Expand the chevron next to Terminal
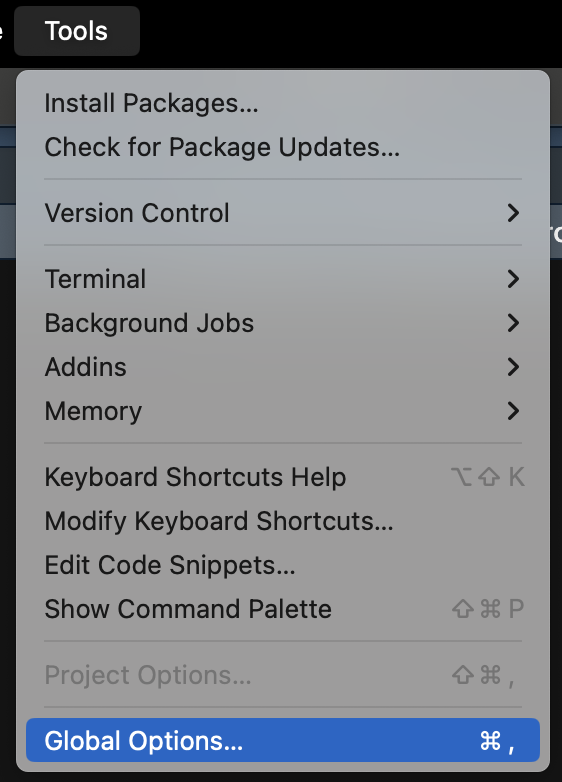The width and height of the screenshot is (562, 782). (x=513, y=279)
